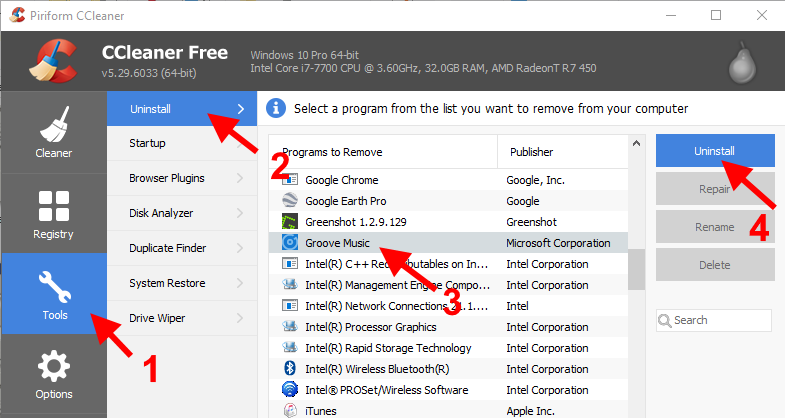Image resolution: width=785 pixels, height=418 pixels.
Task: Click the Piriform CCleaner title bar icon
Action: [x=17, y=16]
